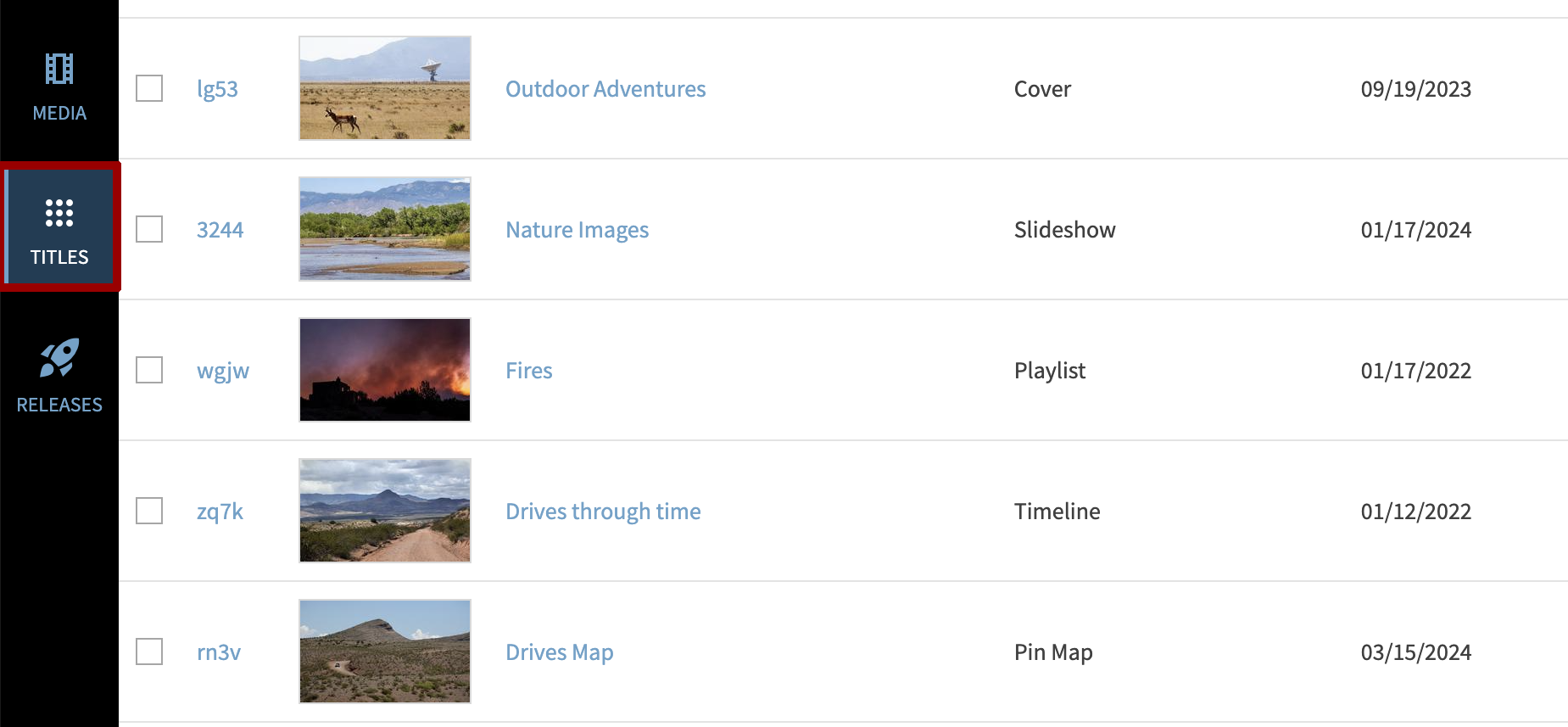Screen dimensions: 1568x727
Task: Click the Fires title link
Action: (x=528, y=371)
